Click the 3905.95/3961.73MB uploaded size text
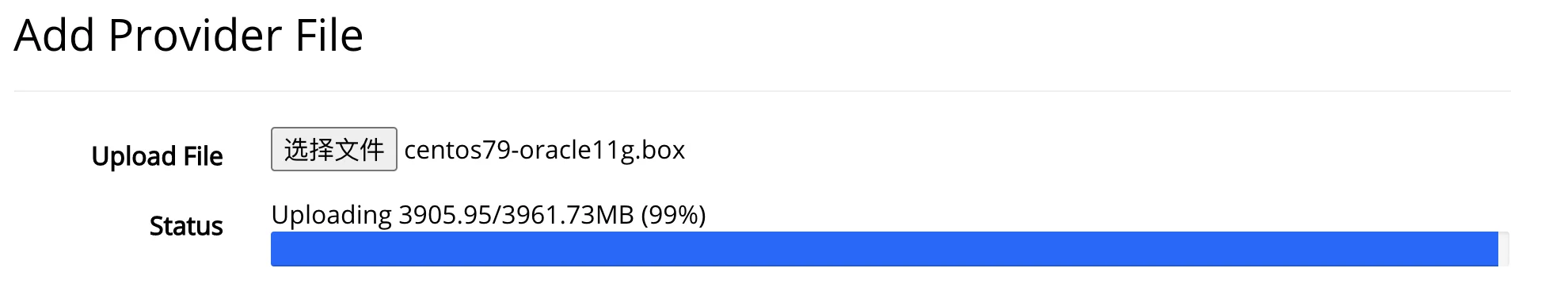The image size is (1568, 295). (516, 215)
